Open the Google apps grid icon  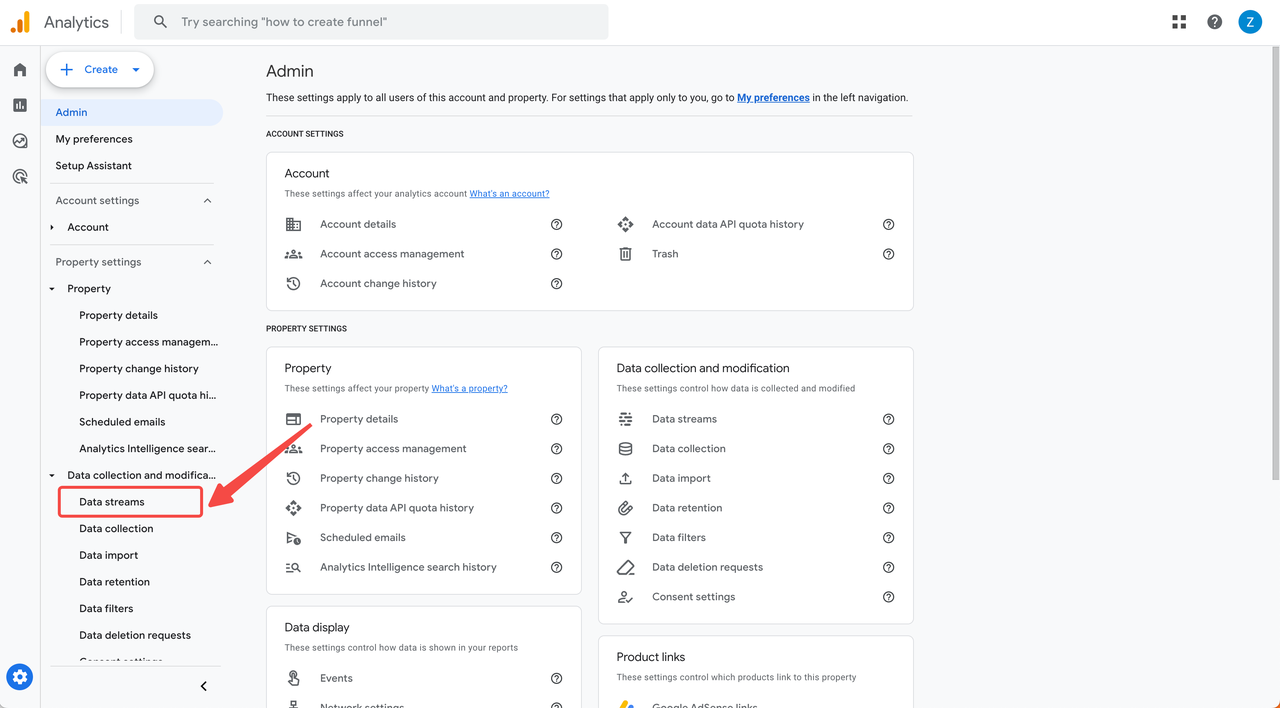click(x=1179, y=22)
